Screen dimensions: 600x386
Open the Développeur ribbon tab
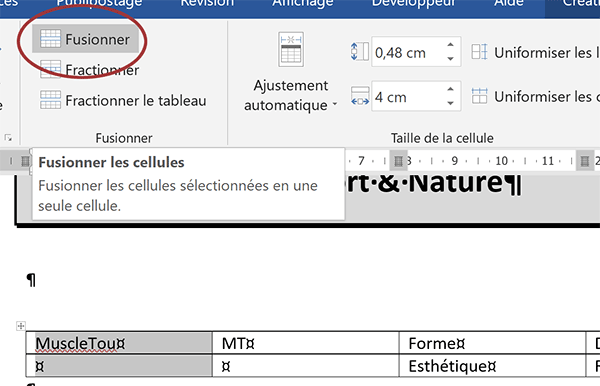(414, 4)
